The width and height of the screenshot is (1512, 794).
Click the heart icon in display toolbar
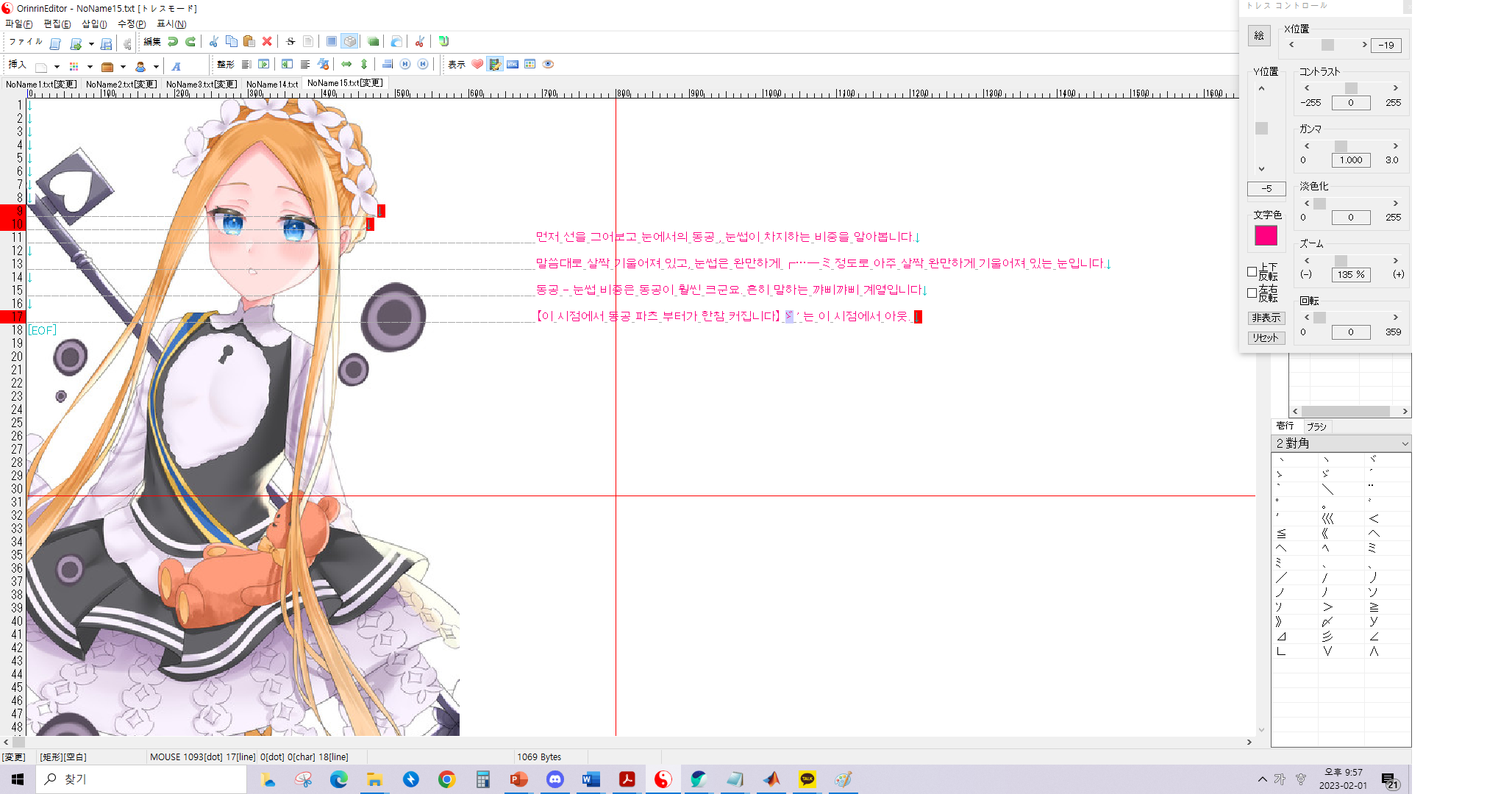point(477,65)
